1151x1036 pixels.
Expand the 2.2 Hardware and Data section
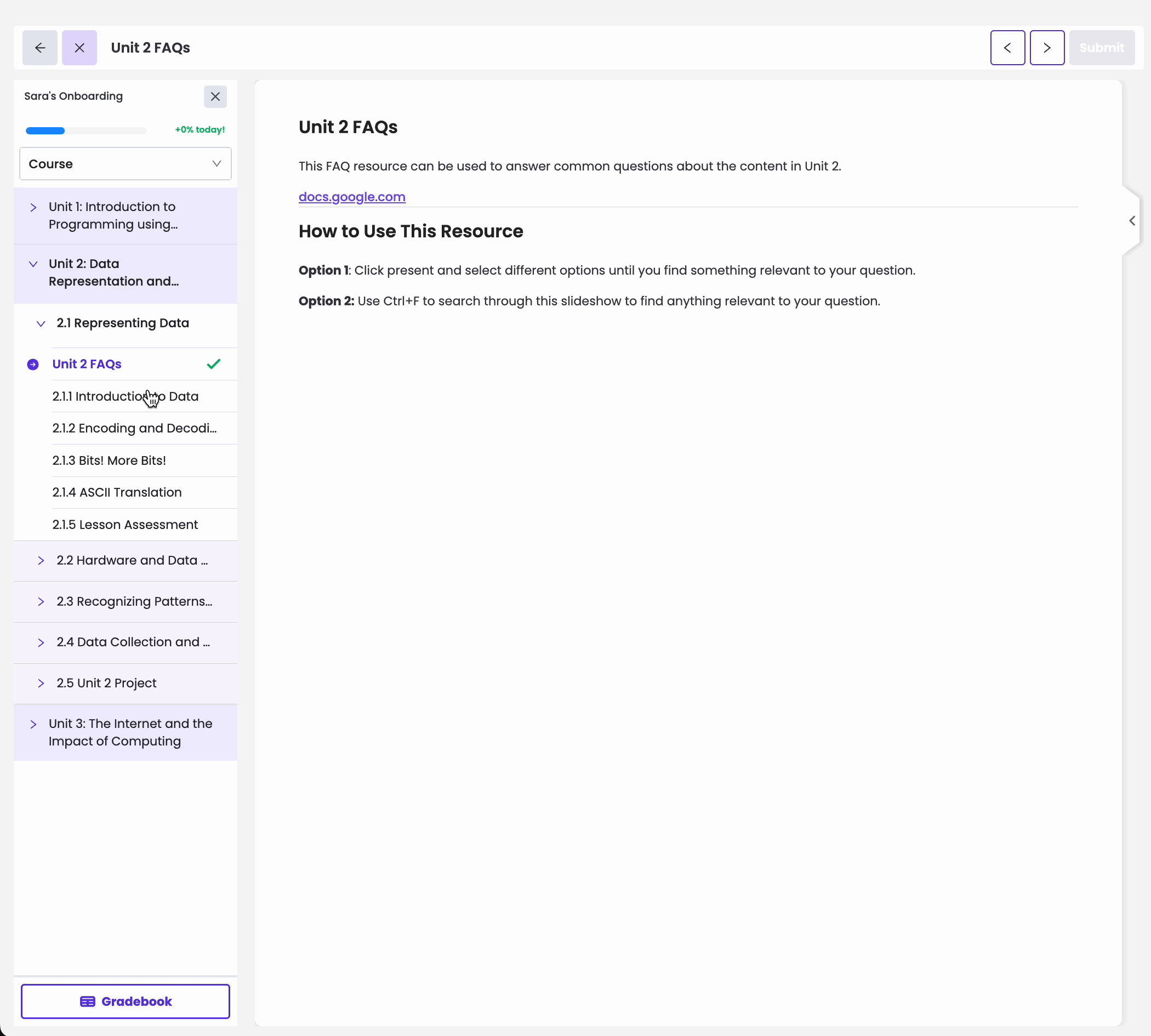(40, 560)
